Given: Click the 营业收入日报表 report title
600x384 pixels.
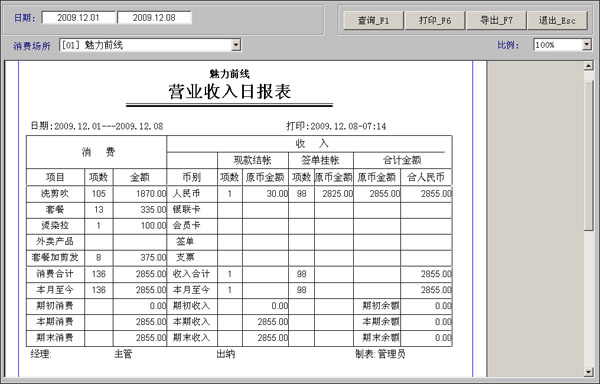Looking at the screenshot, I should coord(230,92).
